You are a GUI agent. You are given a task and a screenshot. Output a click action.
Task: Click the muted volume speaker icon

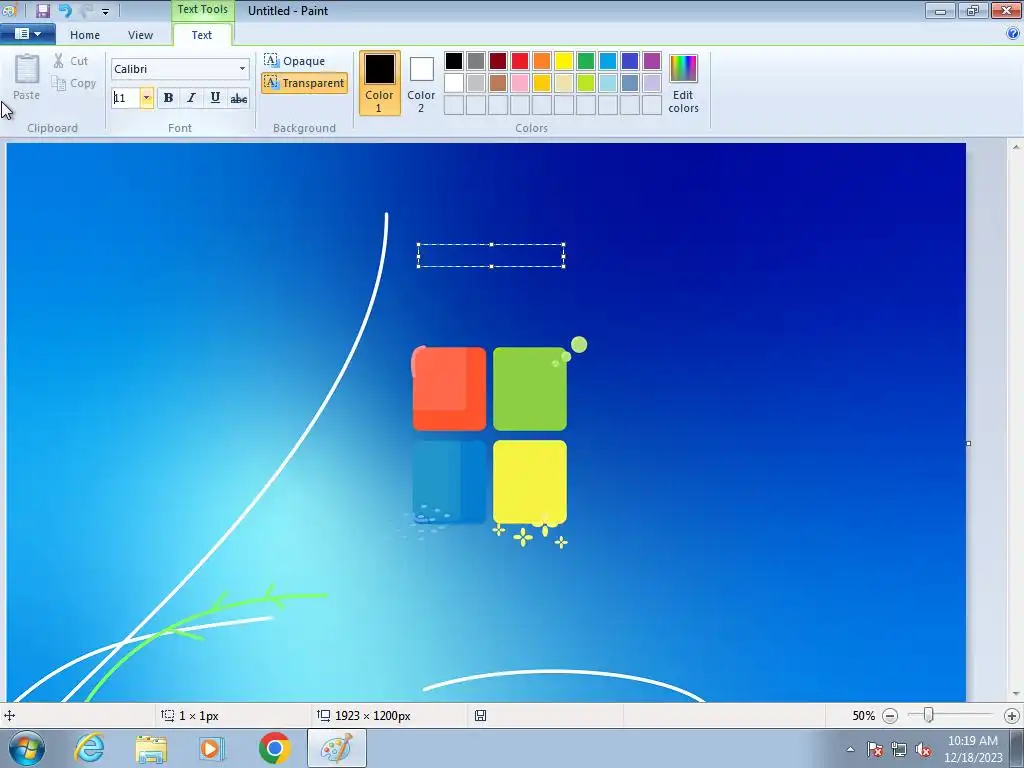923,749
